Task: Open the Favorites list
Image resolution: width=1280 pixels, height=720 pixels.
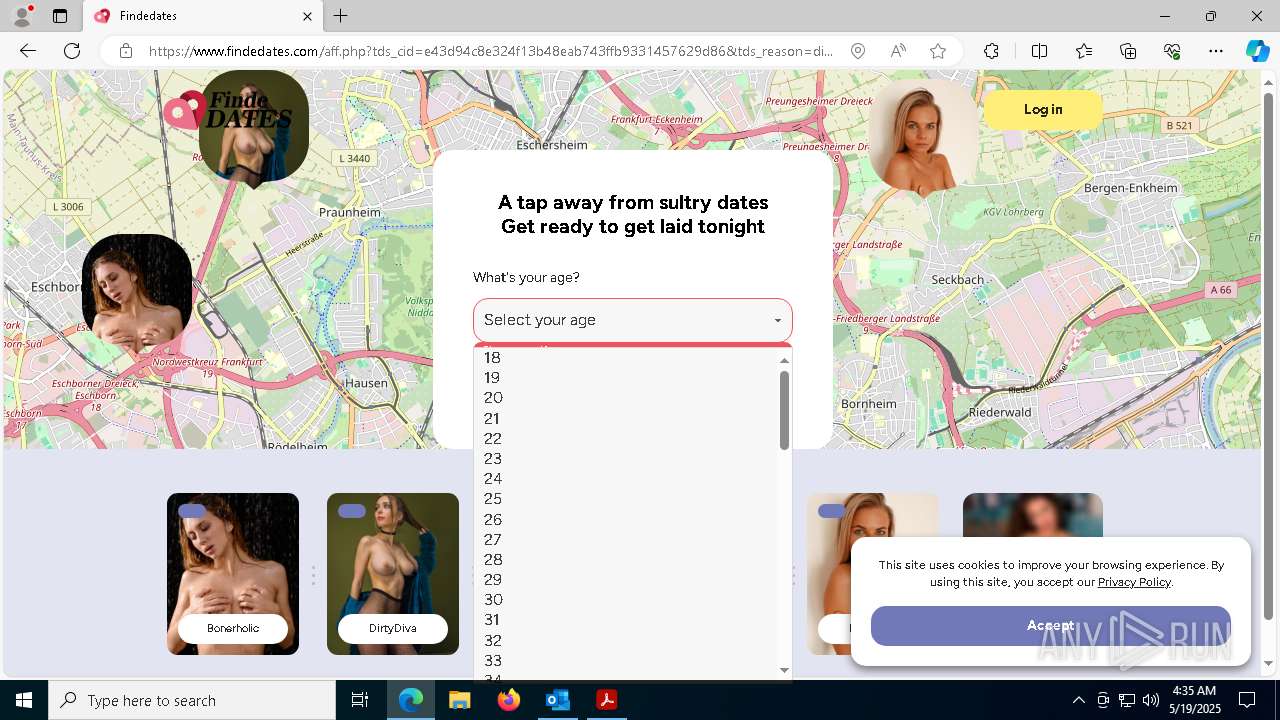Action: coord(1084,51)
